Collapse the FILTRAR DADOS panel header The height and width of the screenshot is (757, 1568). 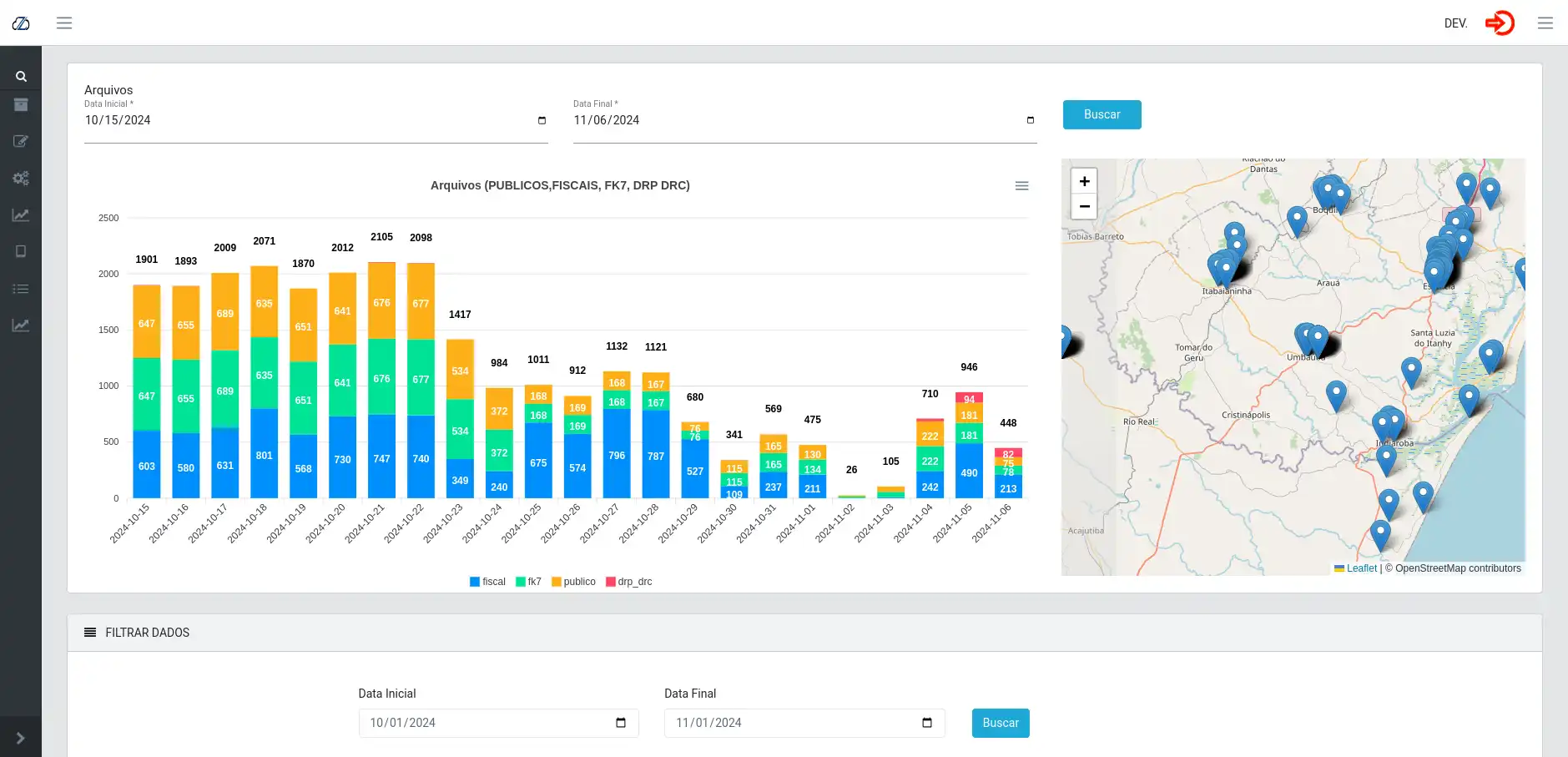[x=804, y=633]
